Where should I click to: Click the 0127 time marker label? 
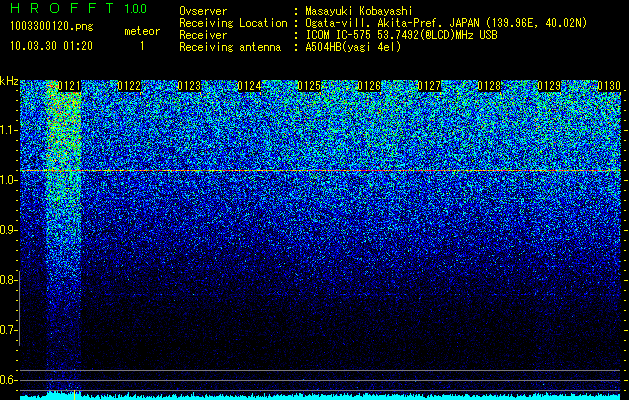click(429, 86)
